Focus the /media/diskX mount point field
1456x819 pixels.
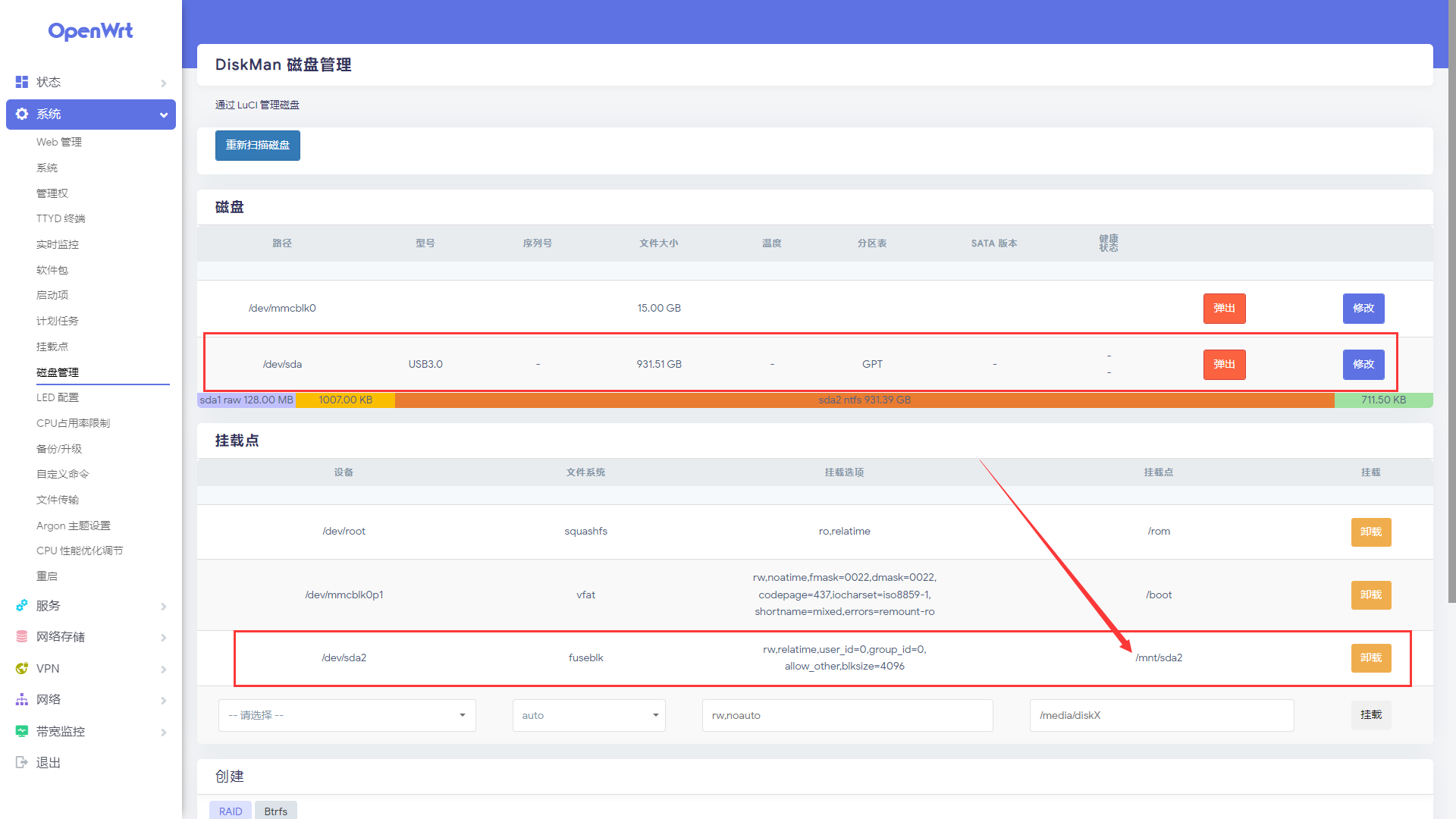coord(1161,715)
